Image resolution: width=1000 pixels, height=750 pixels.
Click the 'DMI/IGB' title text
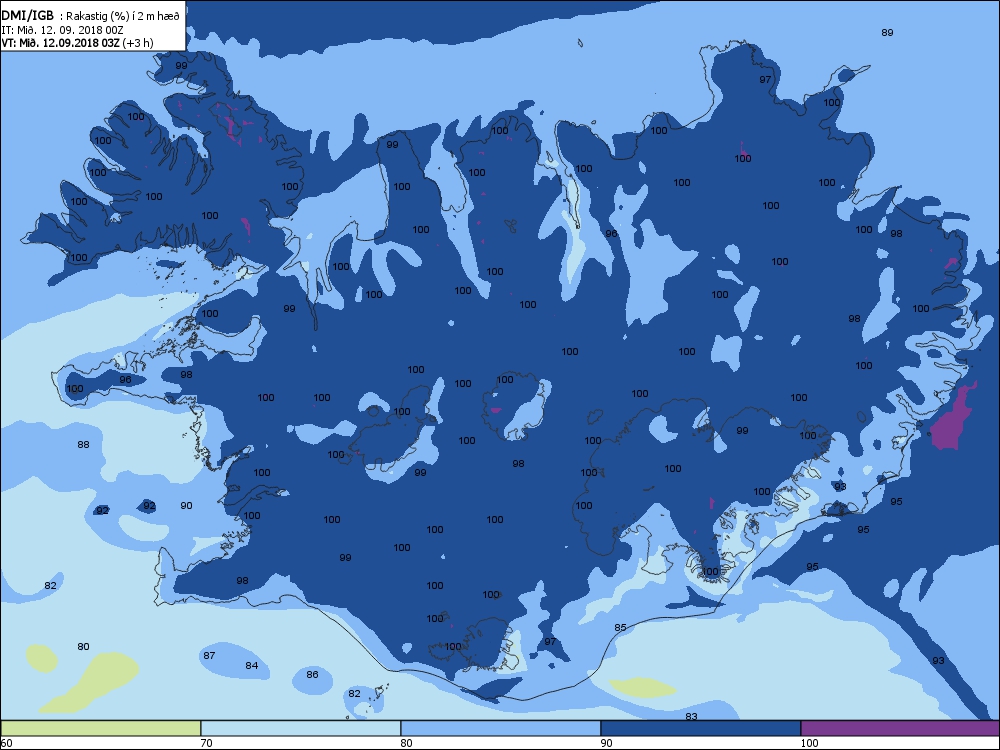[x=27, y=16]
